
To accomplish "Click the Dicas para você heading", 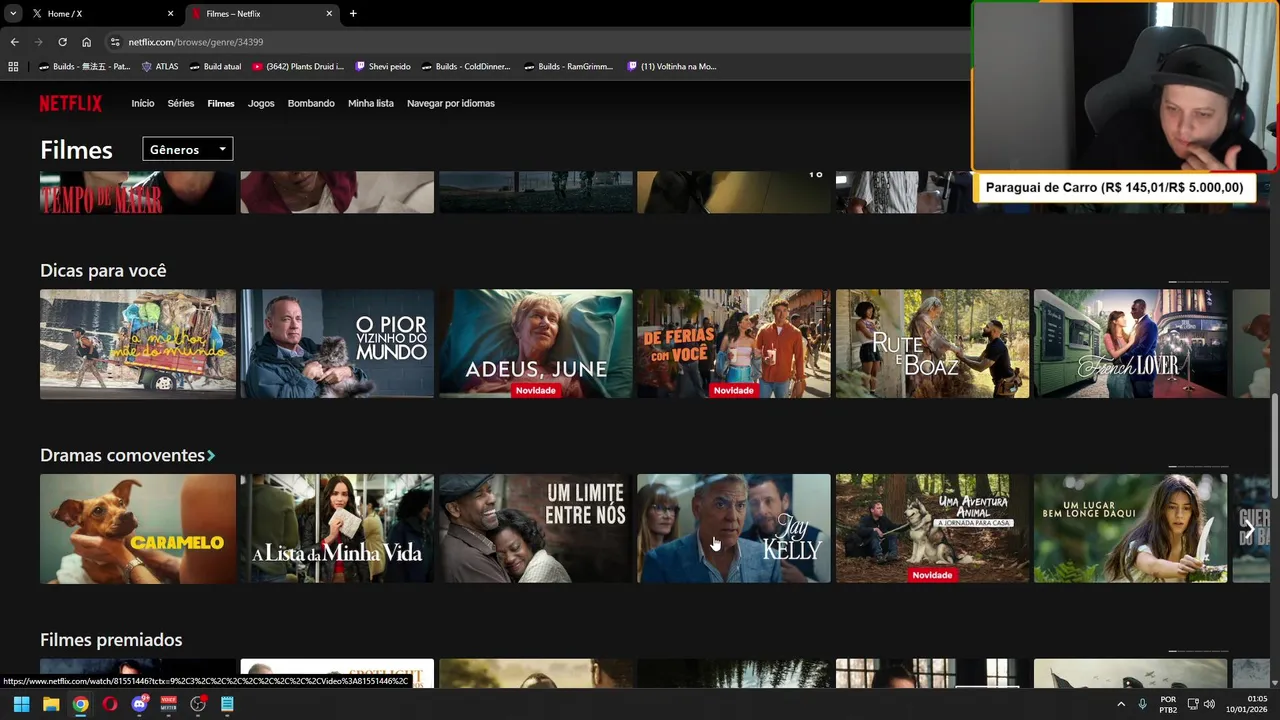I will 103,271.
